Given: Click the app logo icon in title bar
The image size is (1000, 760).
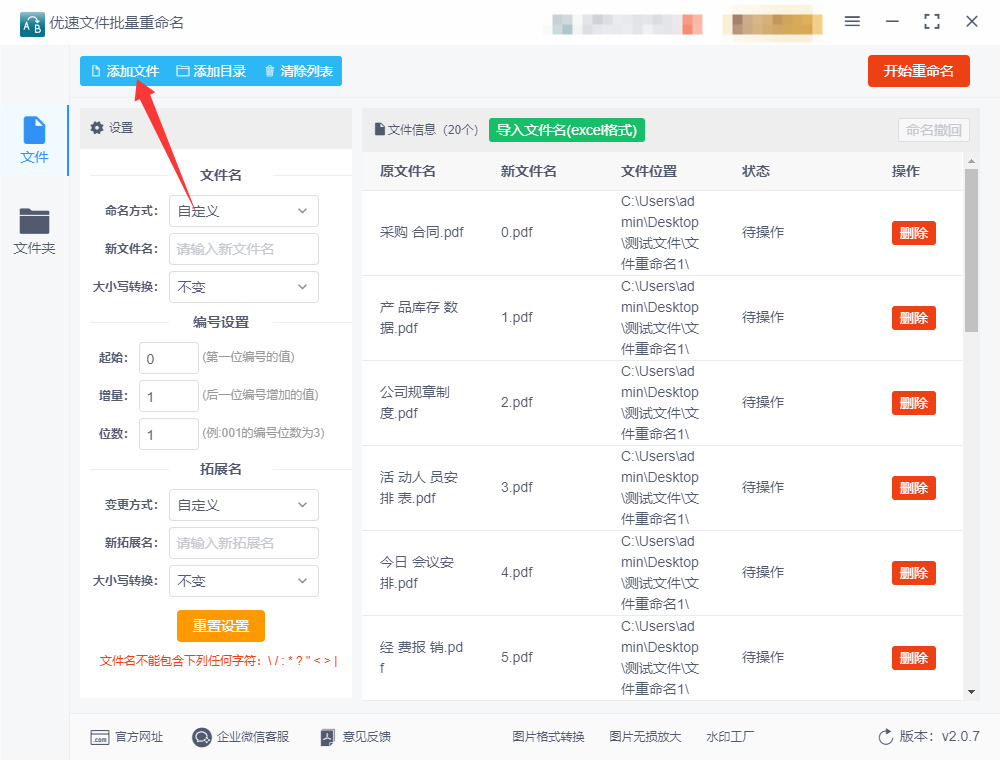Looking at the screenshot, I should tap(32, 24).
